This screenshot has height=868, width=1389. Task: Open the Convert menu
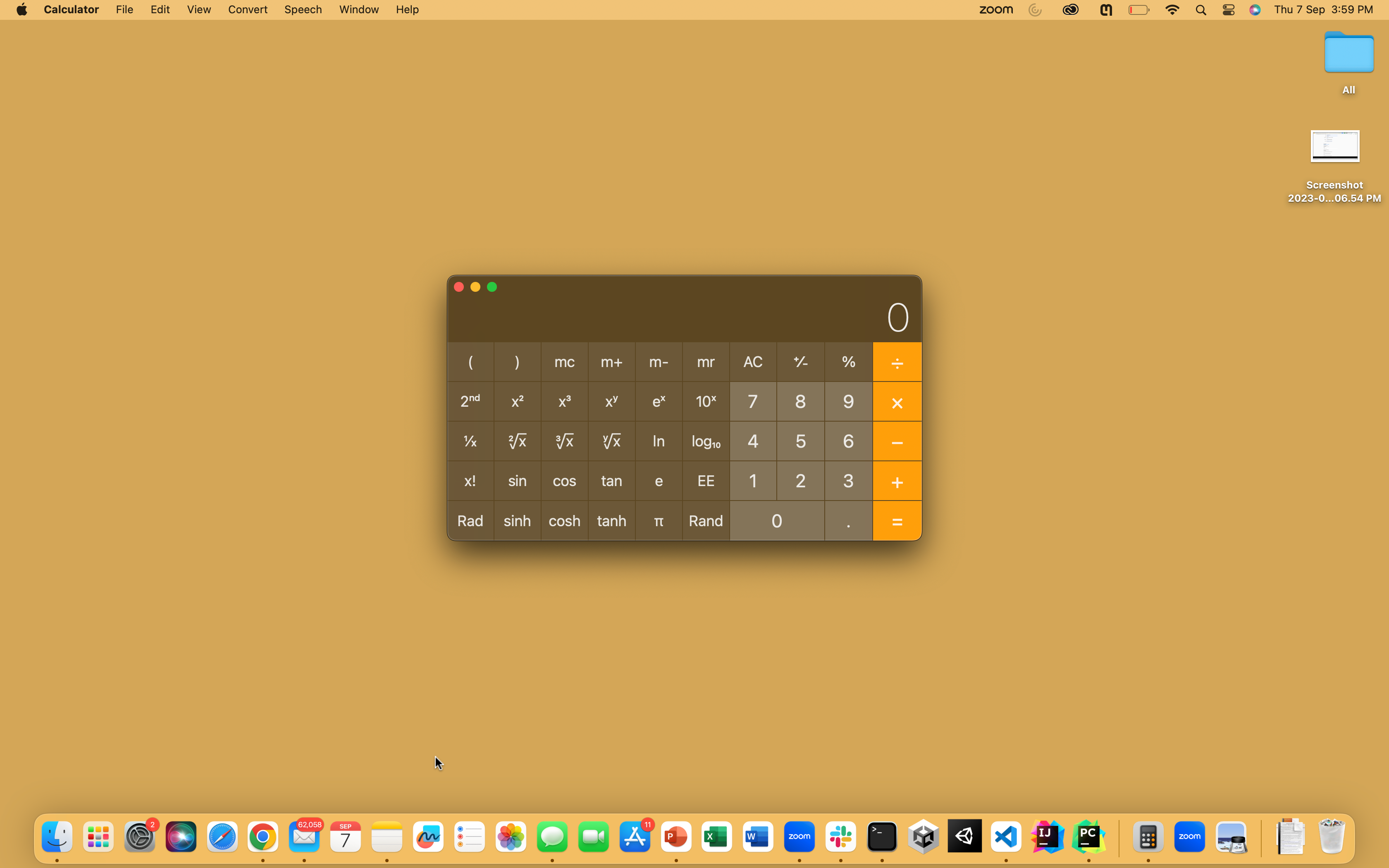point(247,10)
